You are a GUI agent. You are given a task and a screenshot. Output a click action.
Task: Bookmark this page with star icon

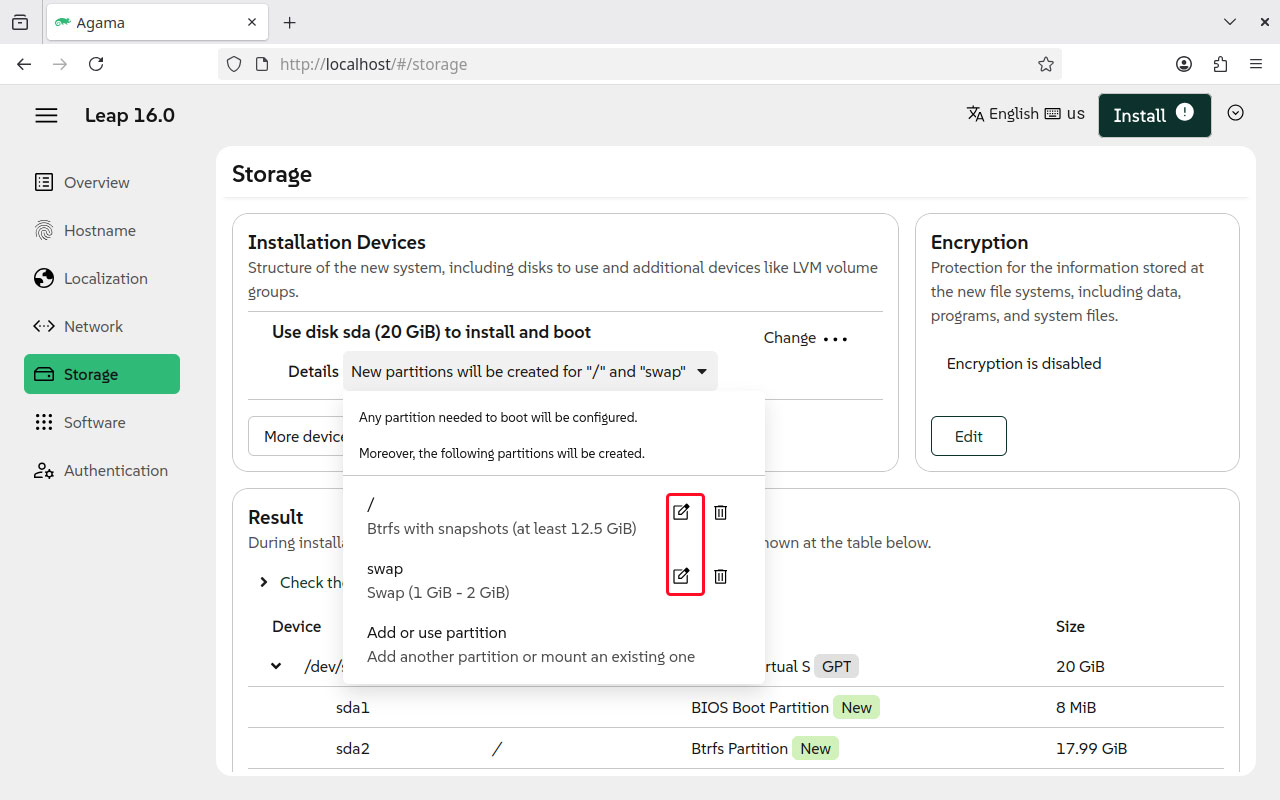pos(1045,64)
